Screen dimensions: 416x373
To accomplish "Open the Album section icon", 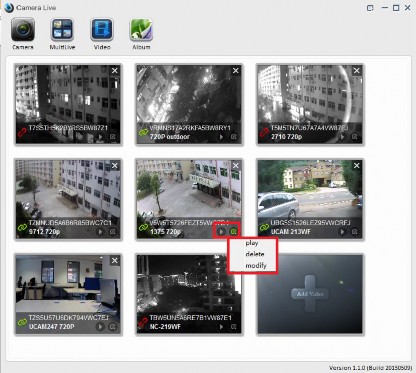I will click(141, 30).
